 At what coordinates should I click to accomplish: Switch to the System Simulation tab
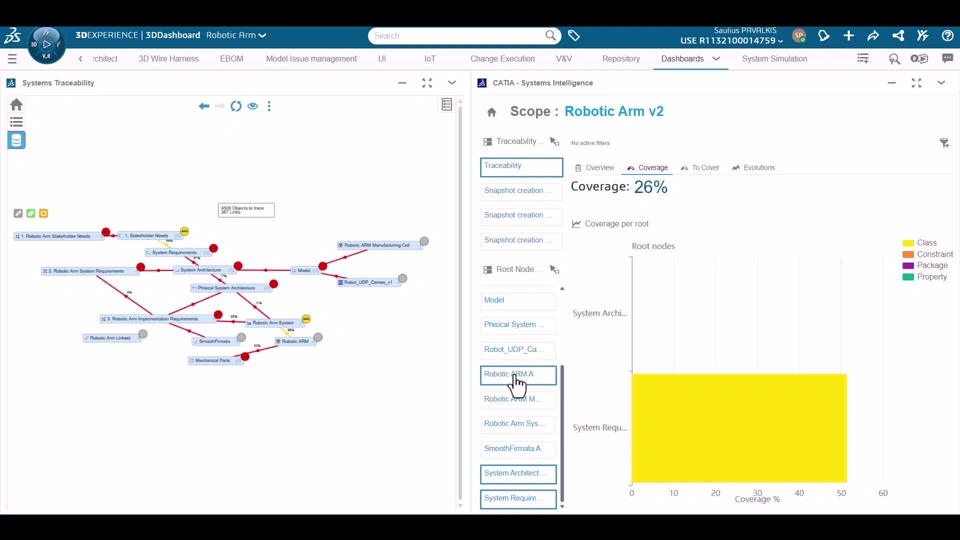tap(774, 59)
